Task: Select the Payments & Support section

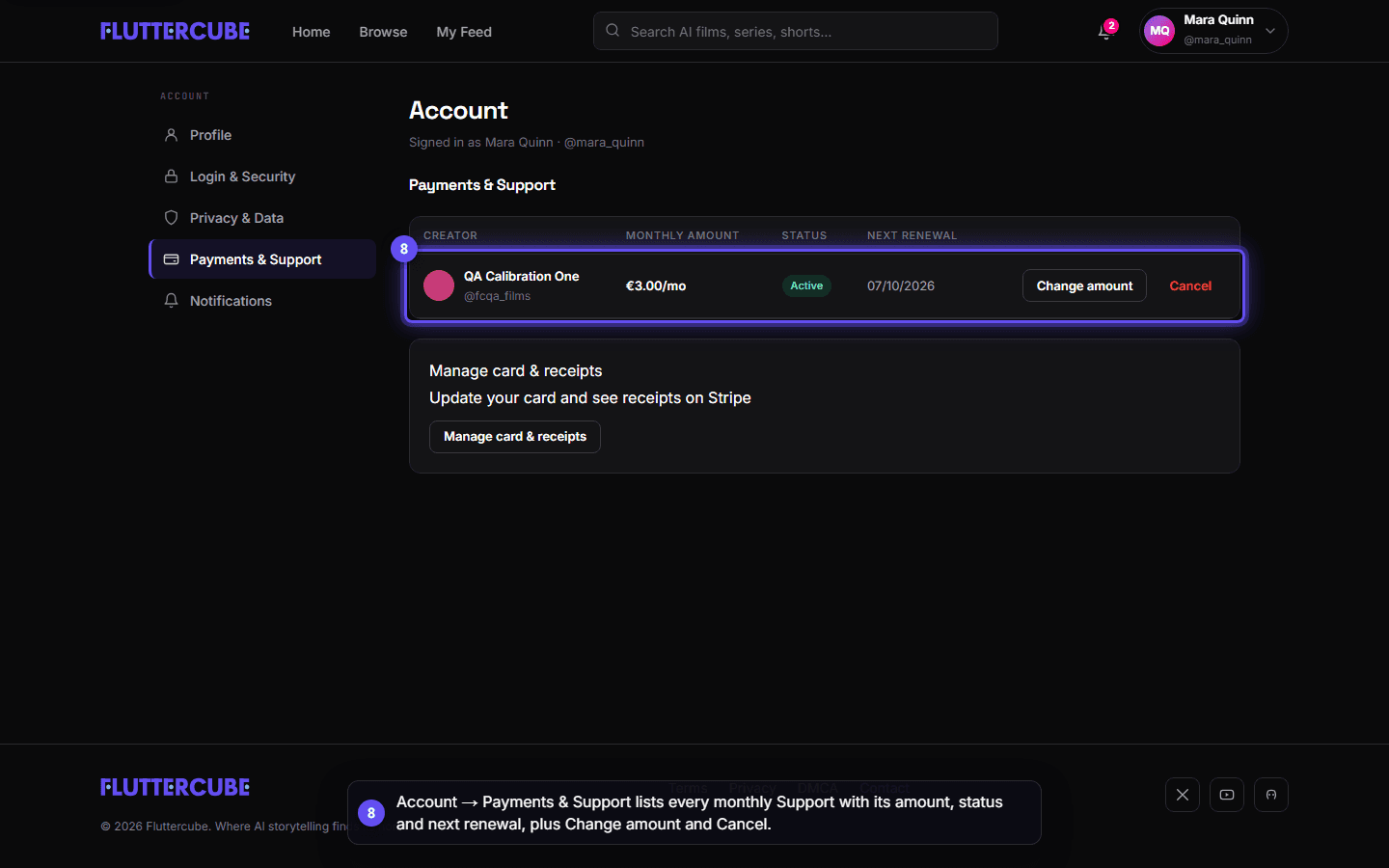Action: pyautogui.click(x=262, y=259)
